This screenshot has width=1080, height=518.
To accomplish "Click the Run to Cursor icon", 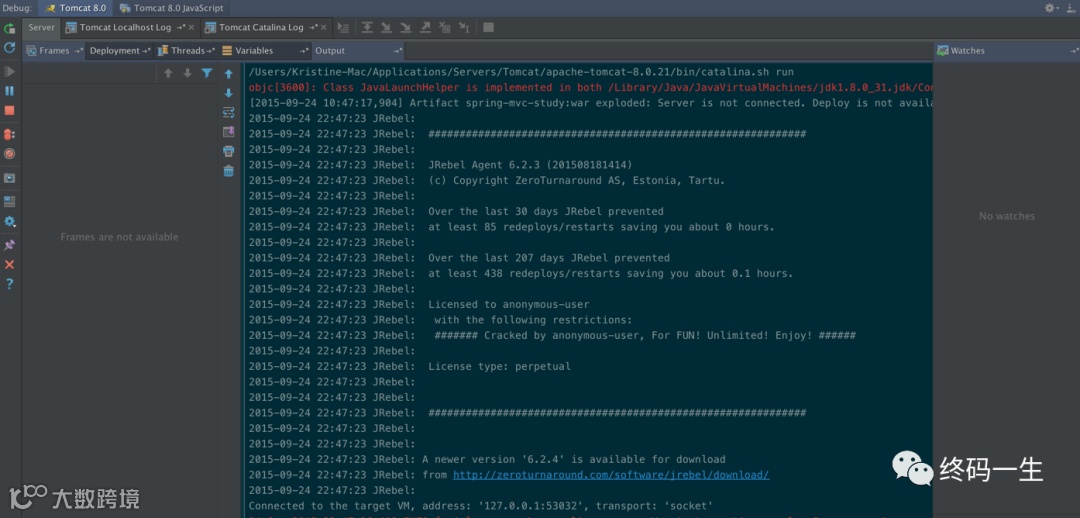I will 464,28.
